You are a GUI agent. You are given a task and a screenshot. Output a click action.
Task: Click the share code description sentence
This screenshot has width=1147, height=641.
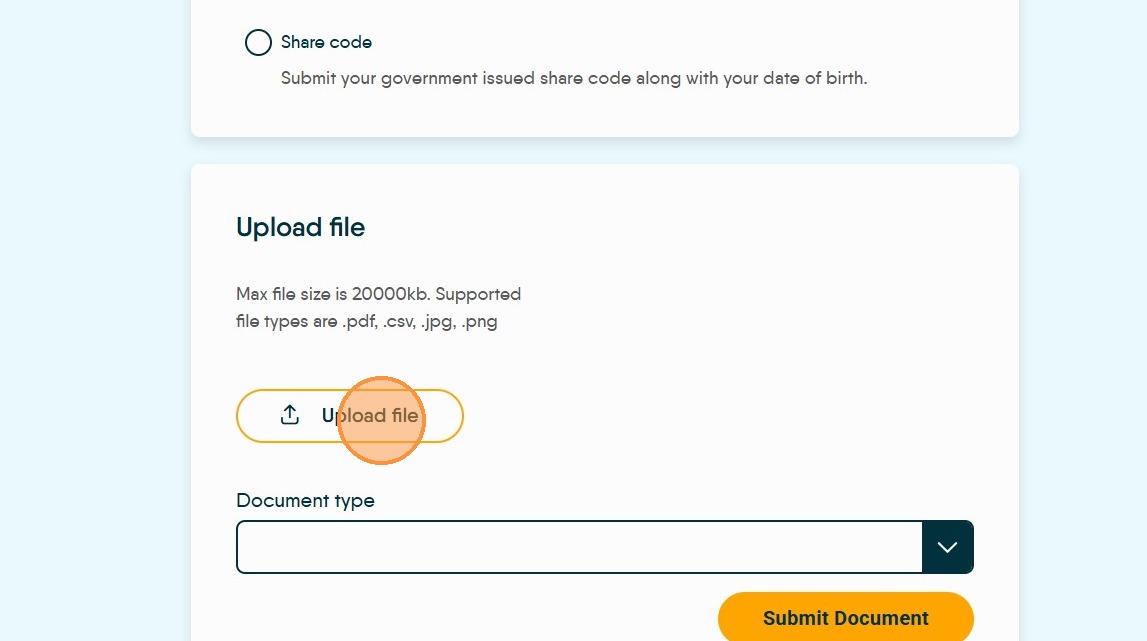(x=573, y=78)
